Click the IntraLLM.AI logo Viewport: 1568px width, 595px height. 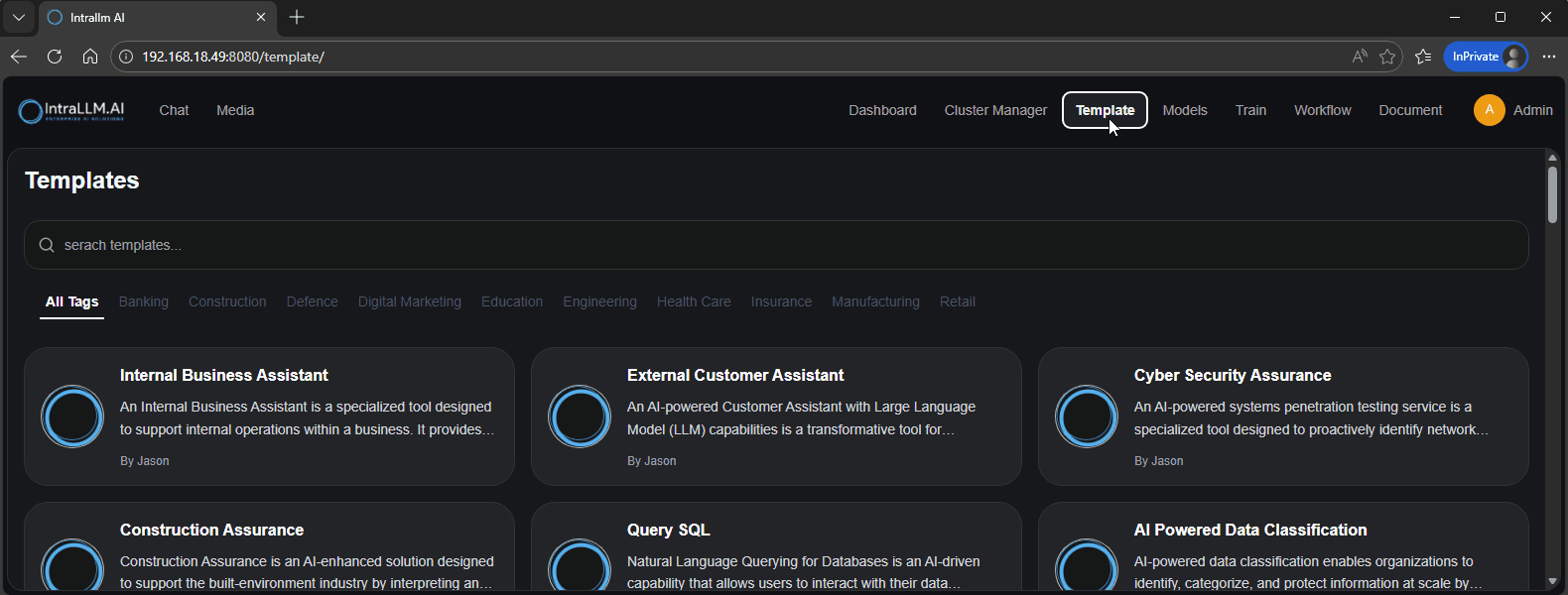[71, 110]
